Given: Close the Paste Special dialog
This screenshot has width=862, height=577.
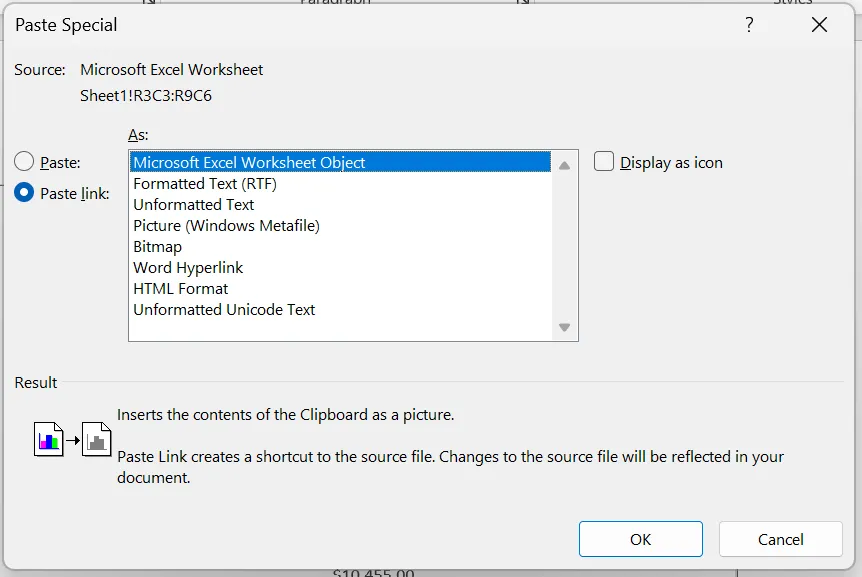Looking at the screenshot, I should click(x=819, y=25).
